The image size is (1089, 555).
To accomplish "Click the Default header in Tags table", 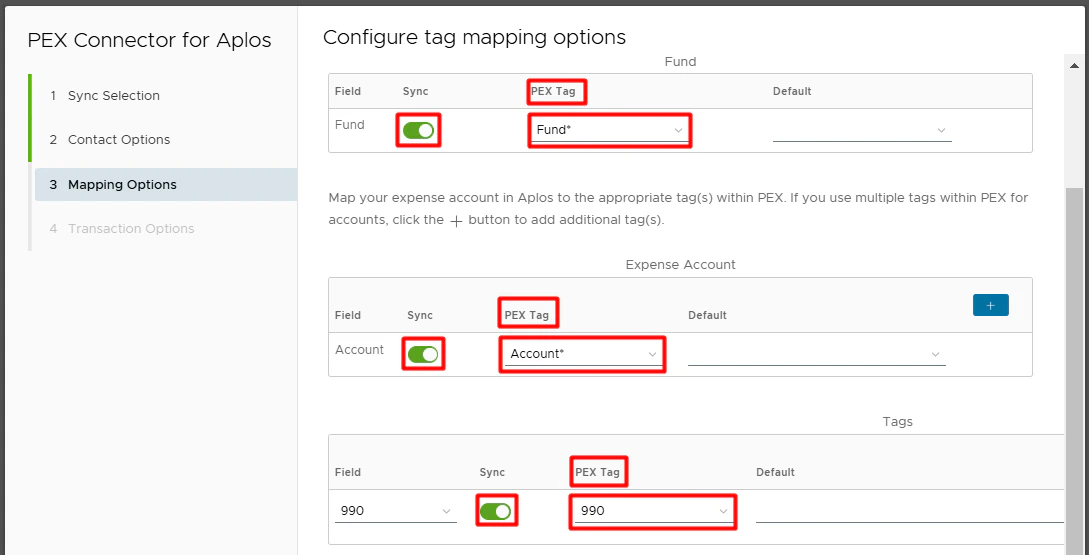I will (775, 472).
